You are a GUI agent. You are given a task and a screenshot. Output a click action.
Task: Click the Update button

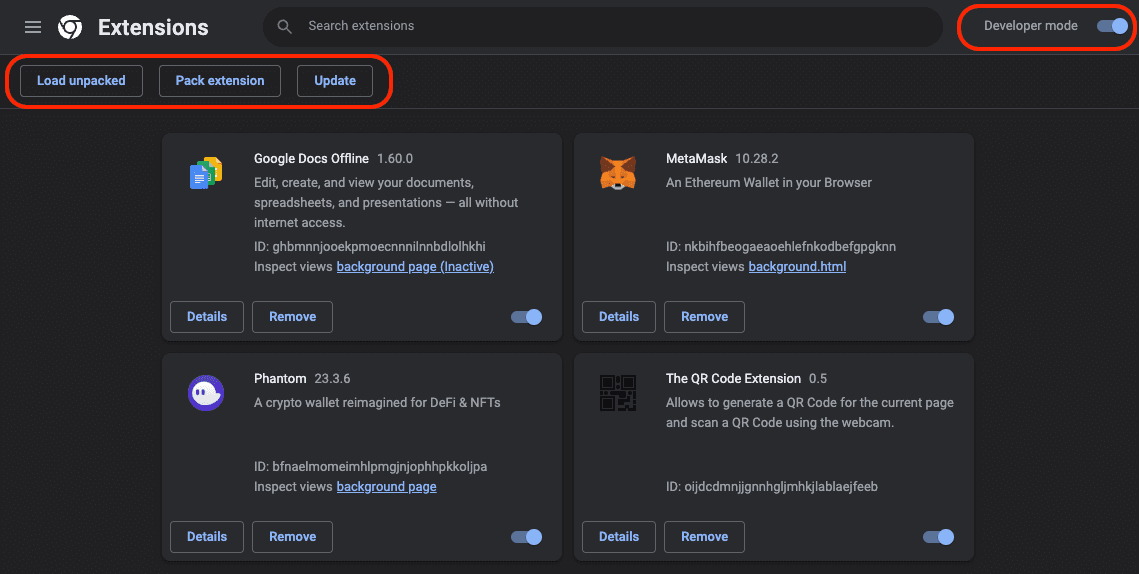[335, 81]
